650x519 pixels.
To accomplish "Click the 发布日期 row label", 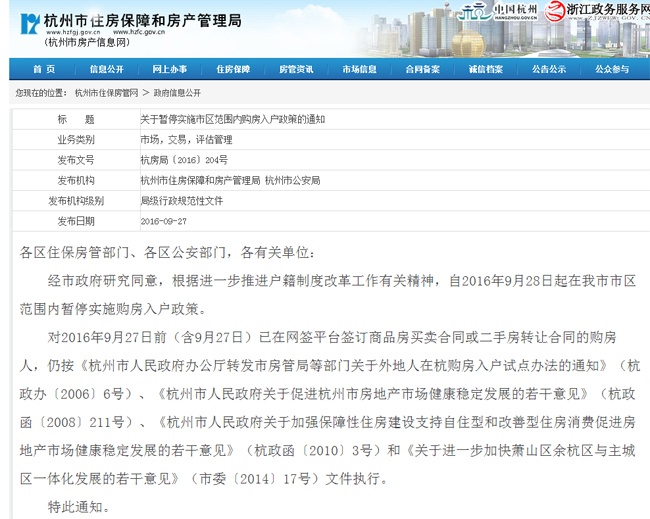I will (76, 221).
